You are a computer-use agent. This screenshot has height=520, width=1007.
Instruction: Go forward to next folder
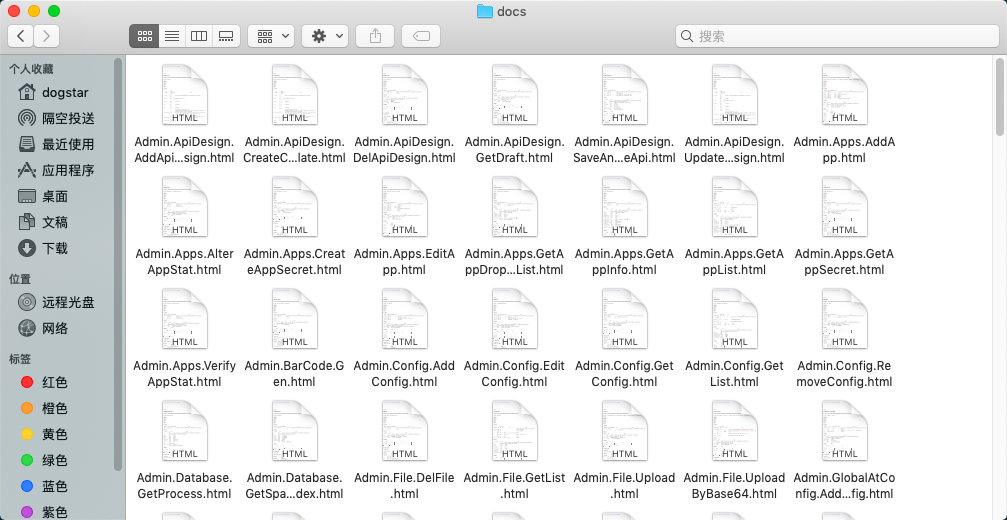click(x=46, y=36)
